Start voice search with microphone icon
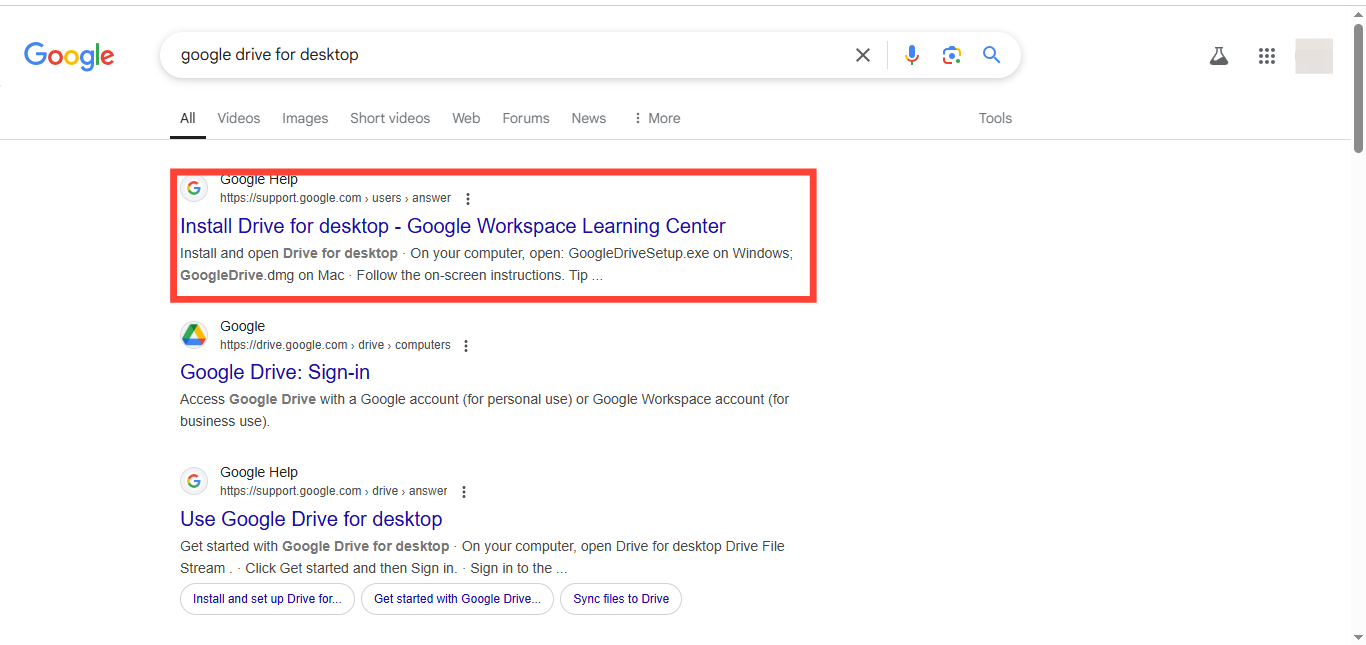 coord(911,55)
